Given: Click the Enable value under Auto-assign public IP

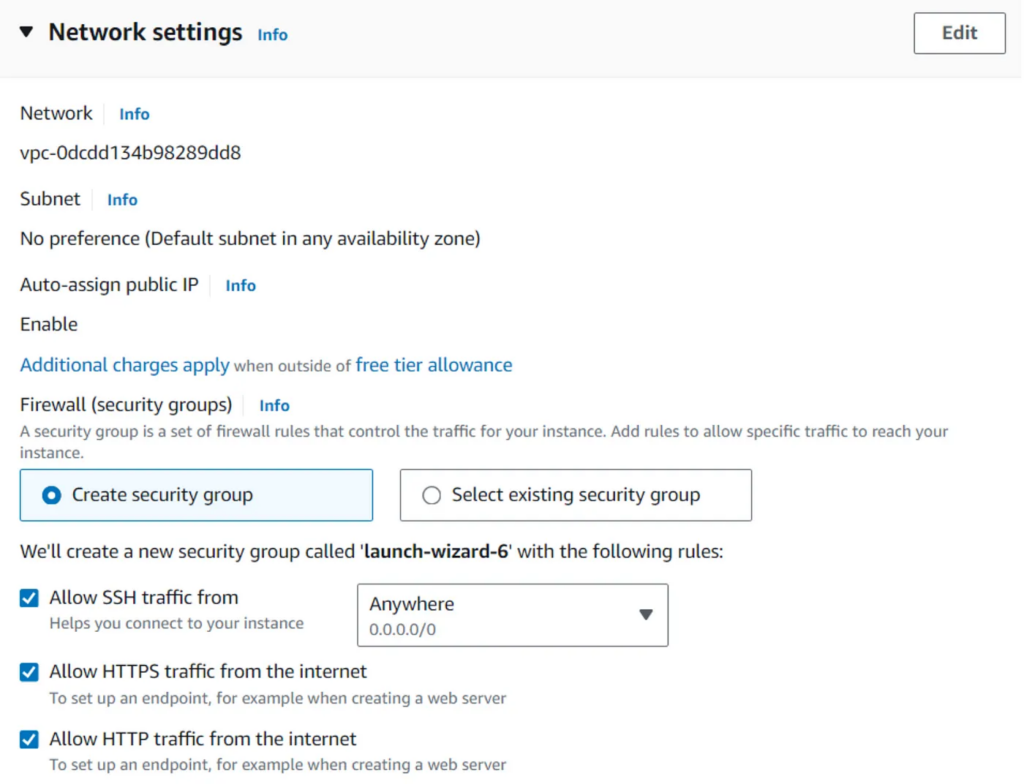Looking at the screenshot, I should [x=49, y=325].
